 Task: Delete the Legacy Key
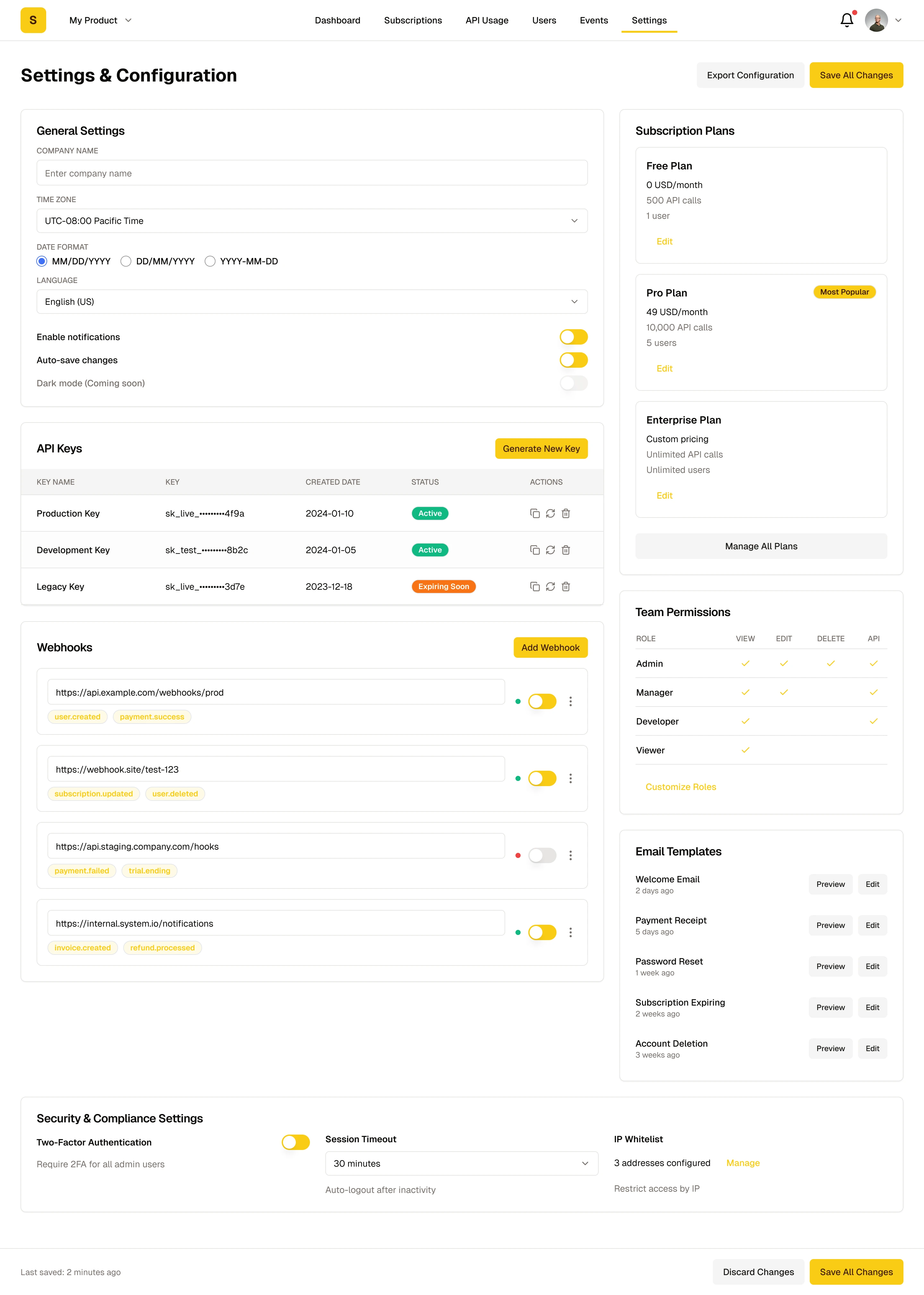[566, 586]
